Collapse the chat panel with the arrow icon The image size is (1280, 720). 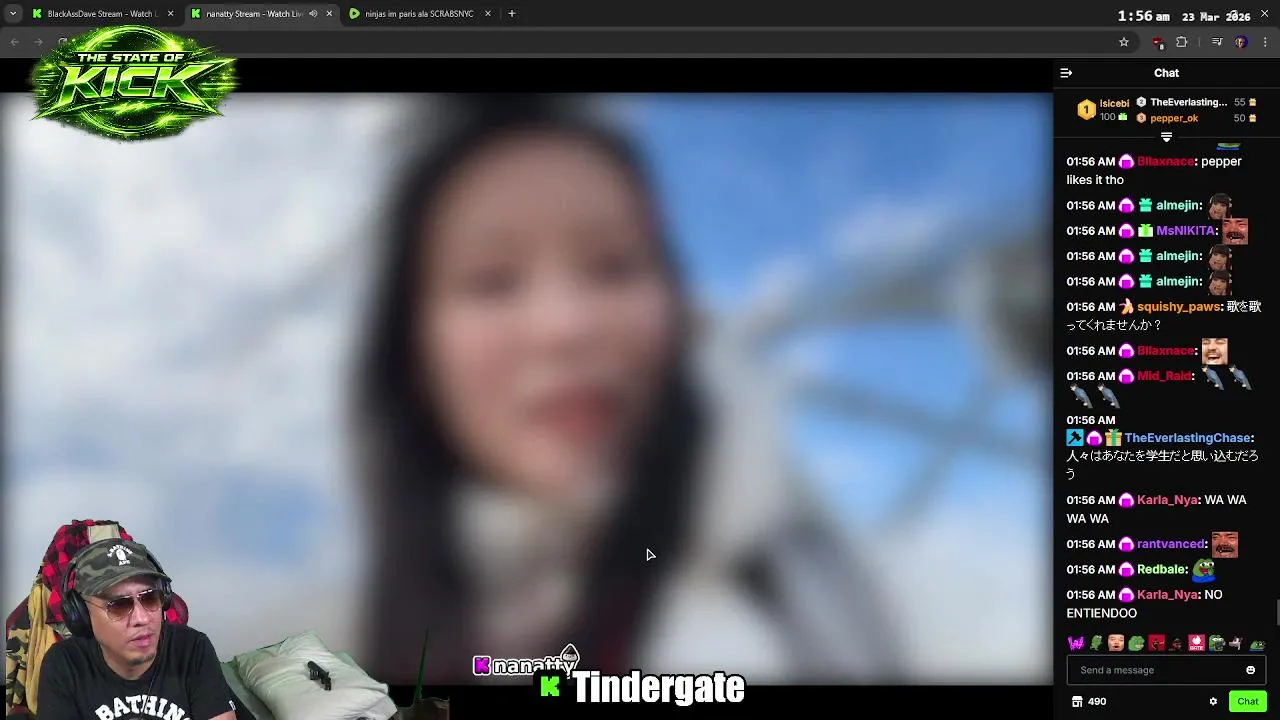(1066, 73)
